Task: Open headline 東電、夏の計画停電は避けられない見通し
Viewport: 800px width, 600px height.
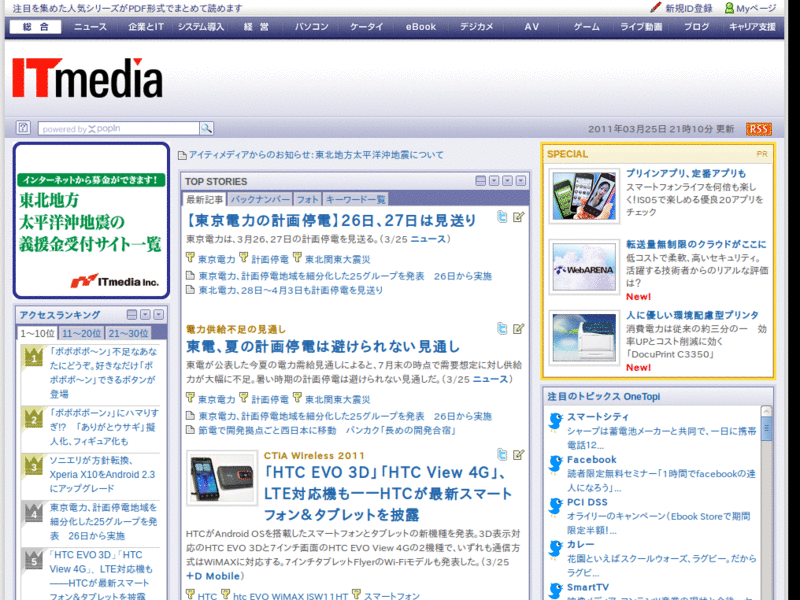Action: pyautogui.click(x=323, y=346)
